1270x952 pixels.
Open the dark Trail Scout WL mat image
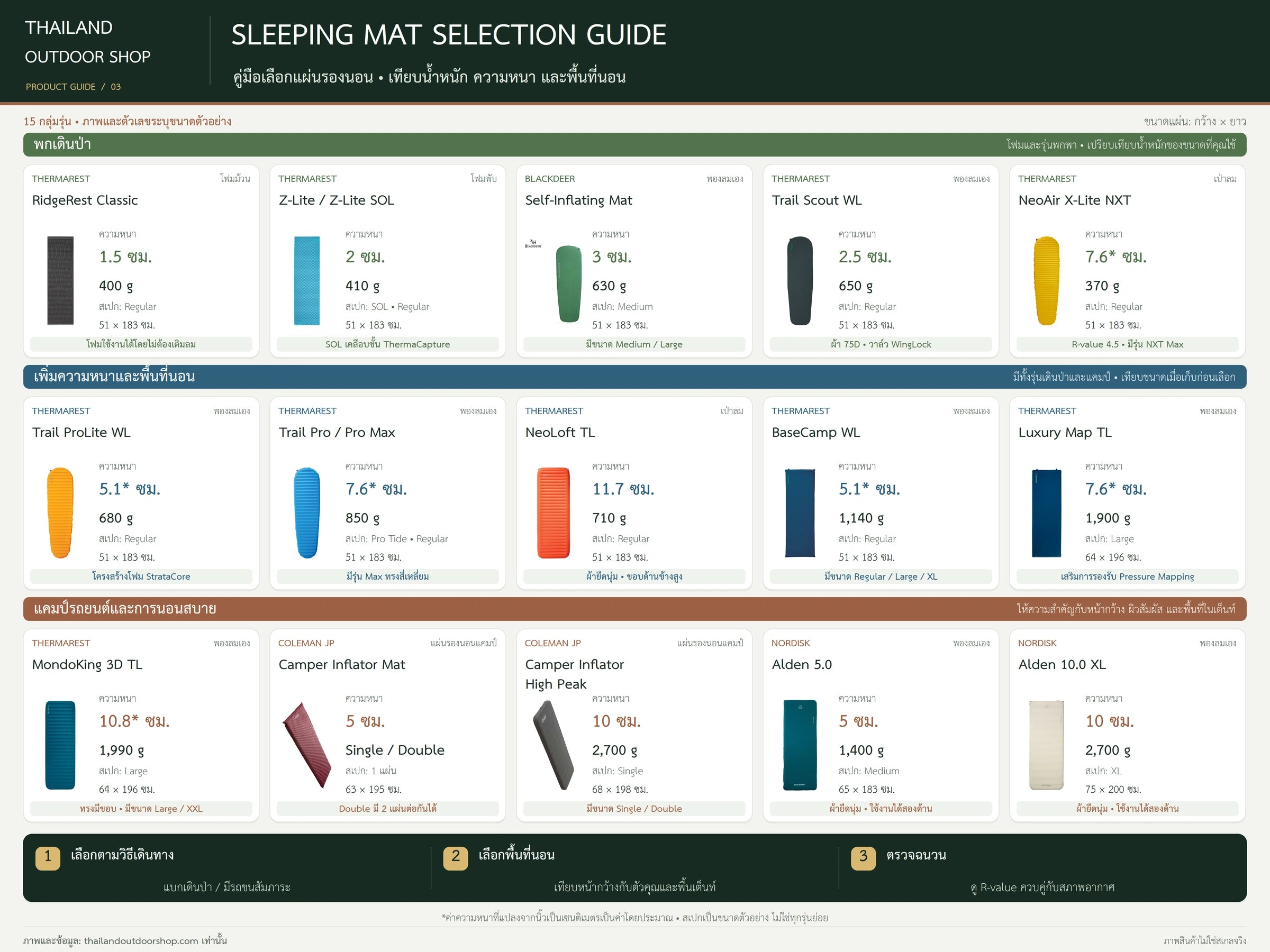(x=800, y=281)
